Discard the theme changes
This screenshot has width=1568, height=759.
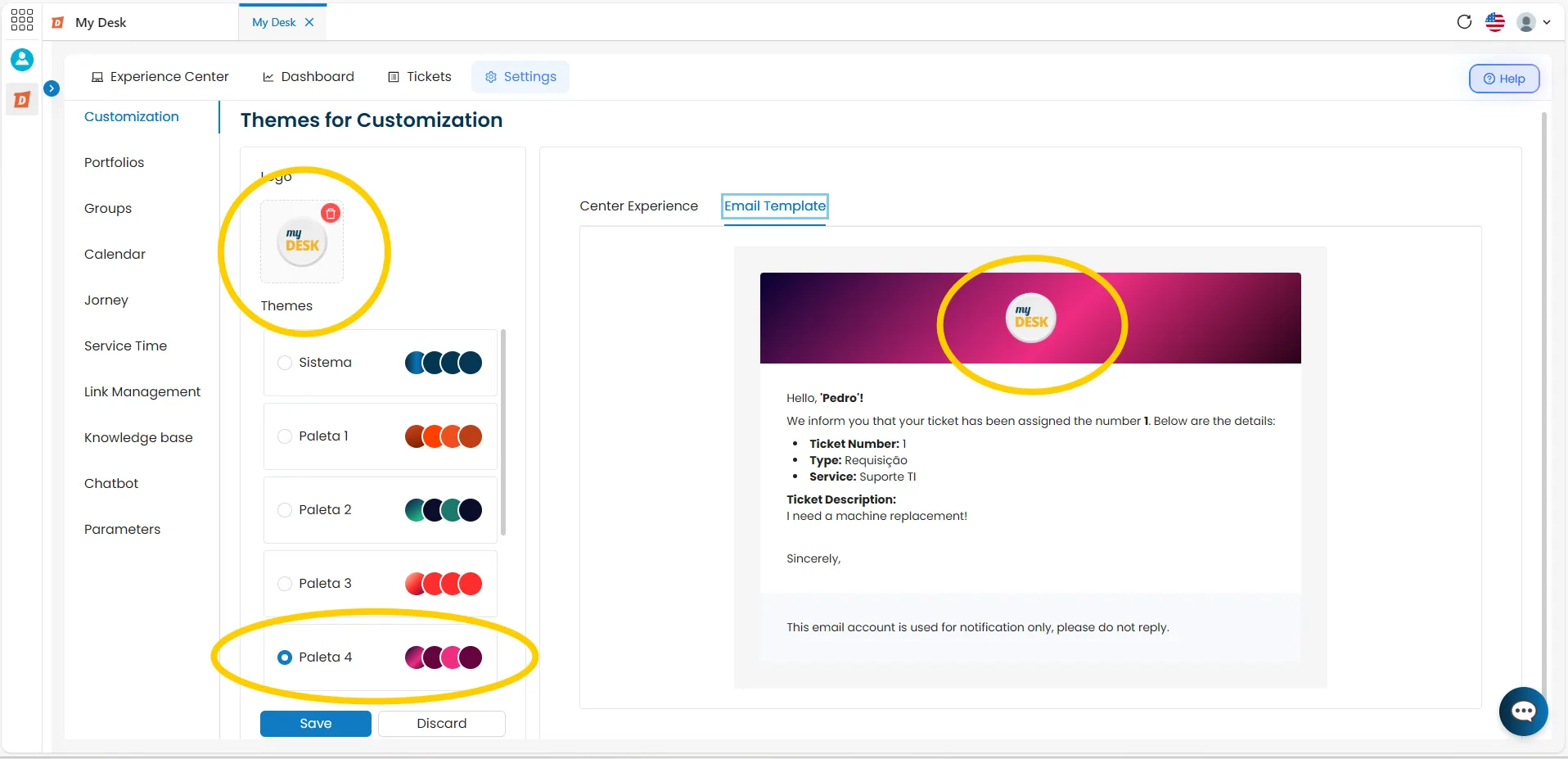442,723
